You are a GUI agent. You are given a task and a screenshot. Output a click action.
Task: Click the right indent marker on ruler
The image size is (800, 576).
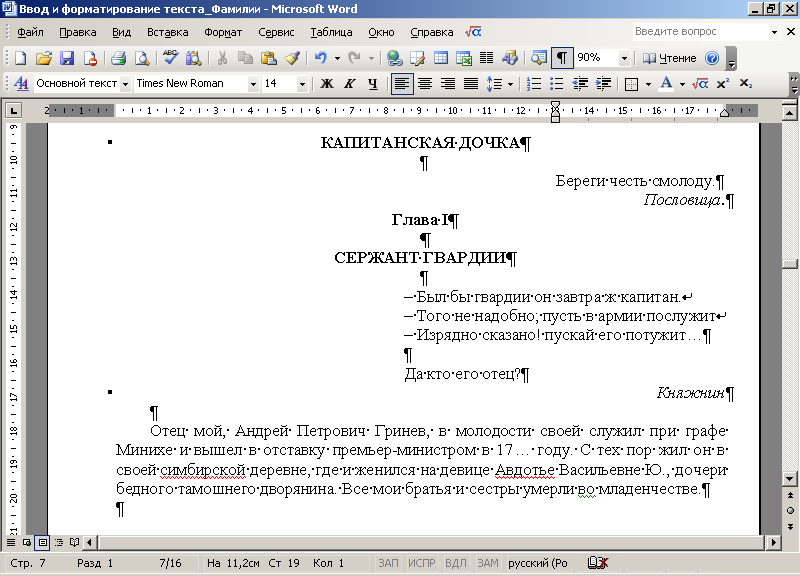point(724,113)
